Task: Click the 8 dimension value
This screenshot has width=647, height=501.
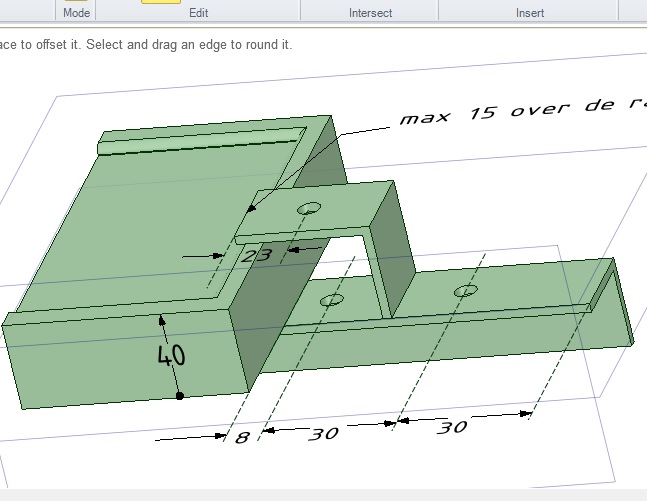Action: [x=241, y=437]
